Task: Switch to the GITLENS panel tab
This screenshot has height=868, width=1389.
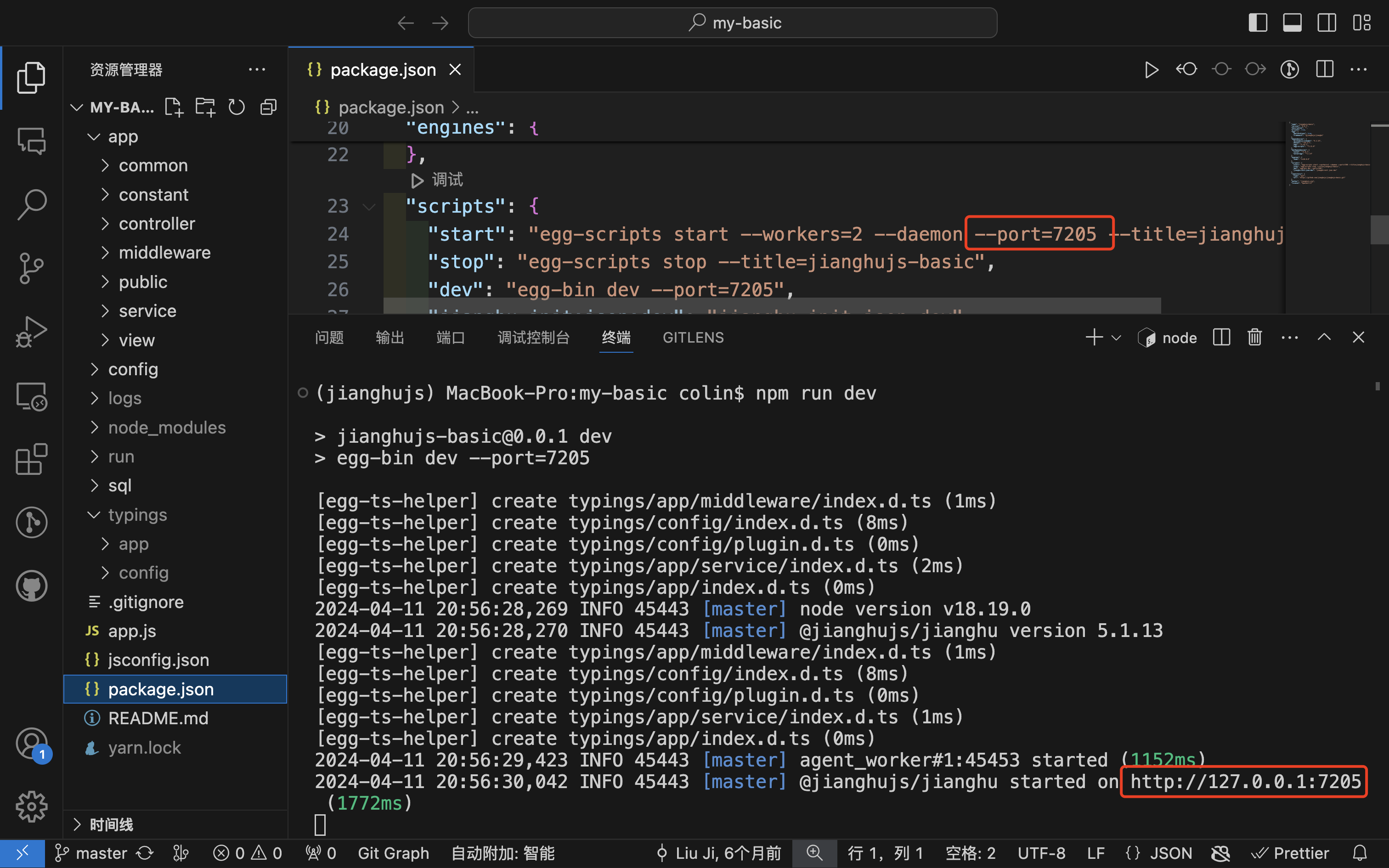Action: coord(693,338)
